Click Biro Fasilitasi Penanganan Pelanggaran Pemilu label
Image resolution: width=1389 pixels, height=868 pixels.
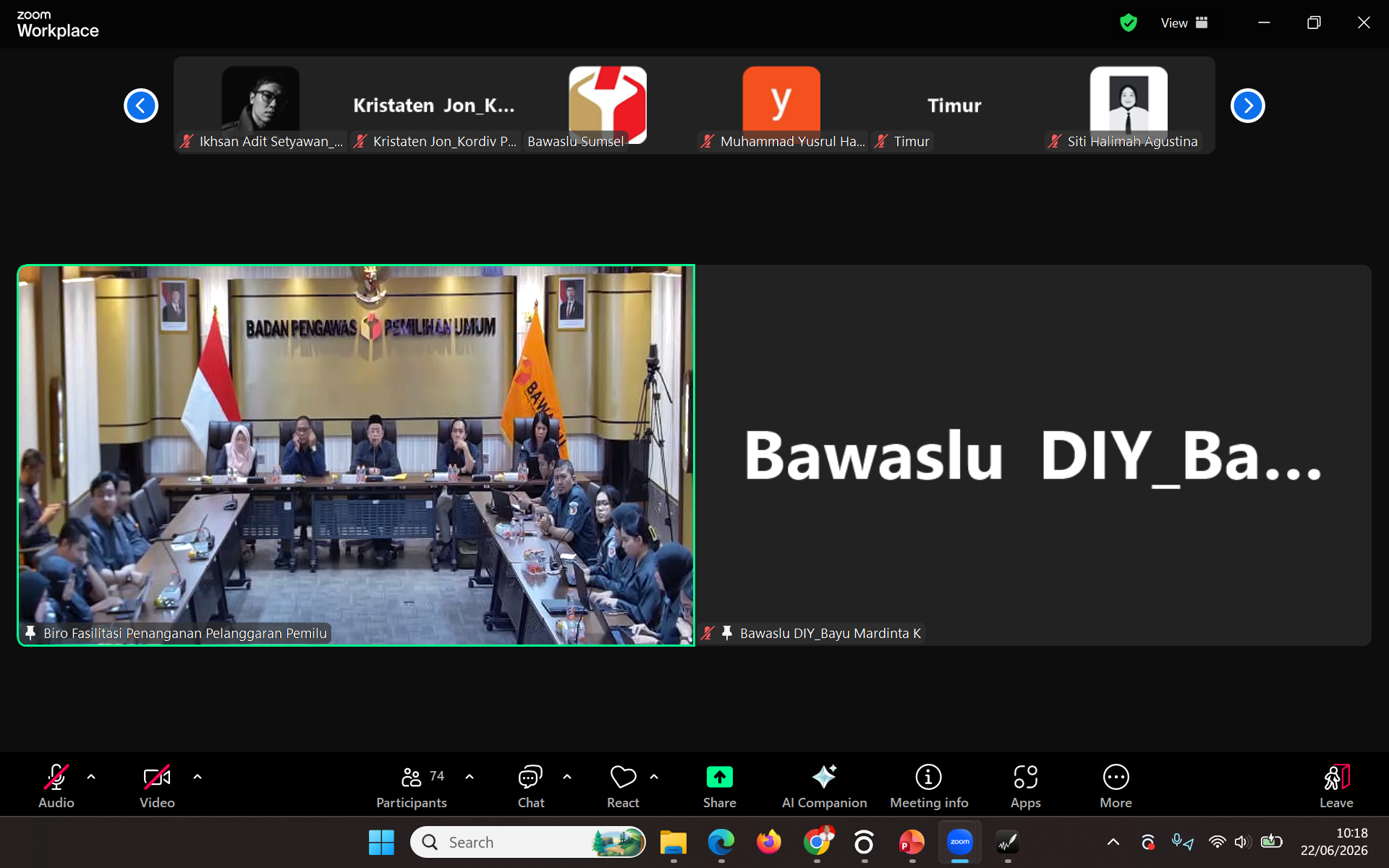click(185, 634)
